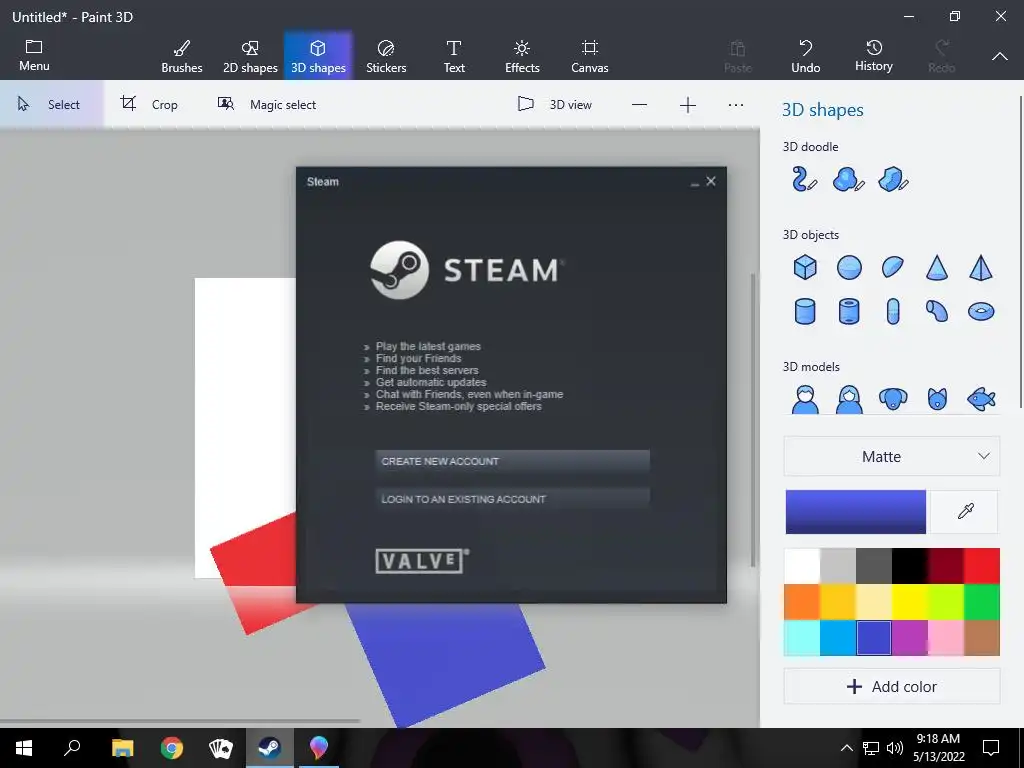This screenshot has height=768, width=1024.
Task: Open Solitaire cards app from taskbar
Action: tap(221, 748)
